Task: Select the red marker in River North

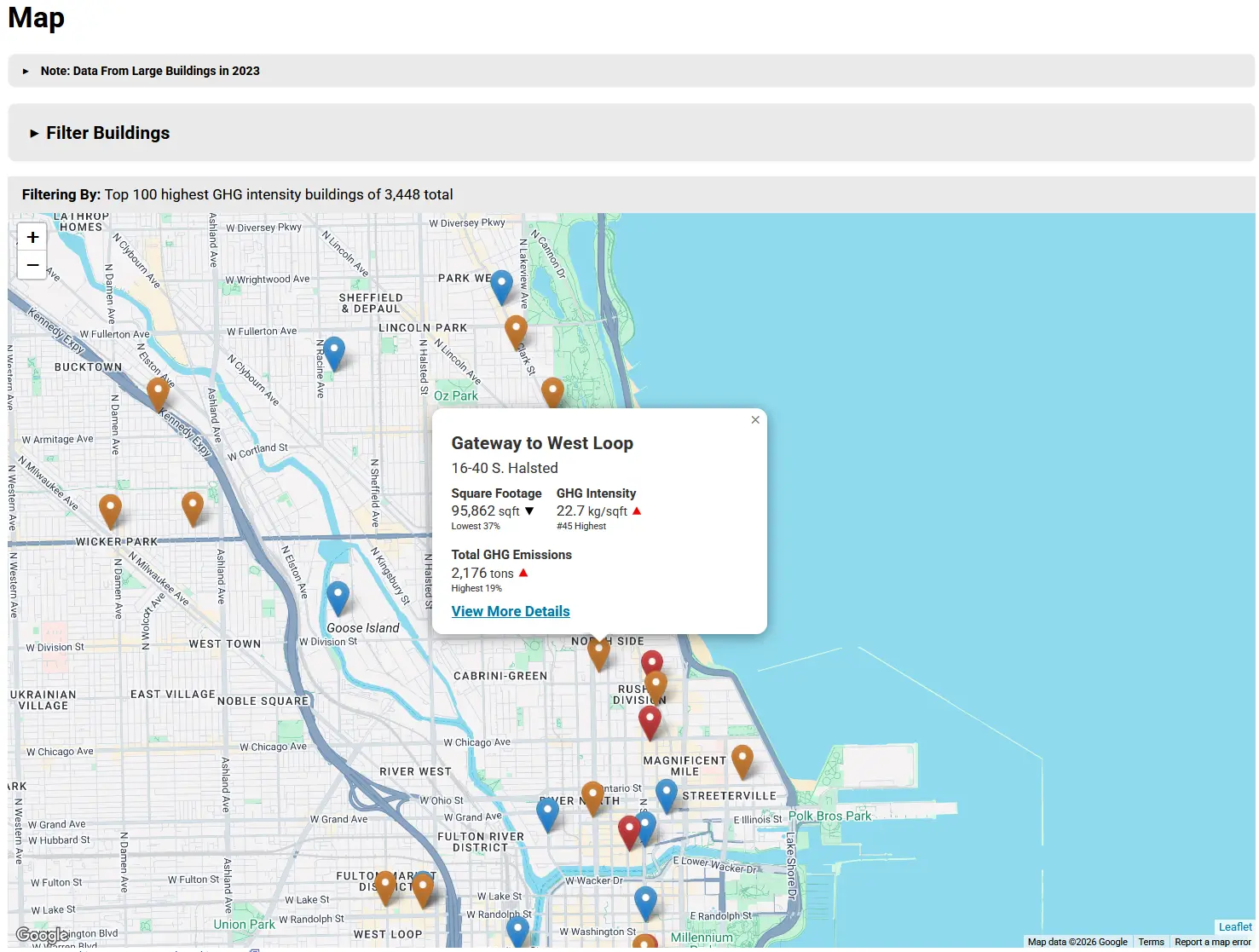Action: click(629, 830)
